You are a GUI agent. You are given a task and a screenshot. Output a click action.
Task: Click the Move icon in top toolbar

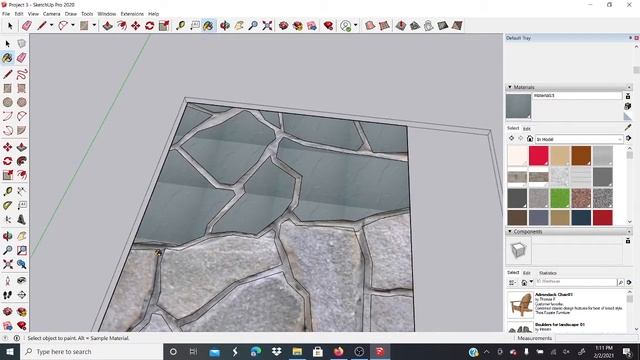(x=136, y=26)
